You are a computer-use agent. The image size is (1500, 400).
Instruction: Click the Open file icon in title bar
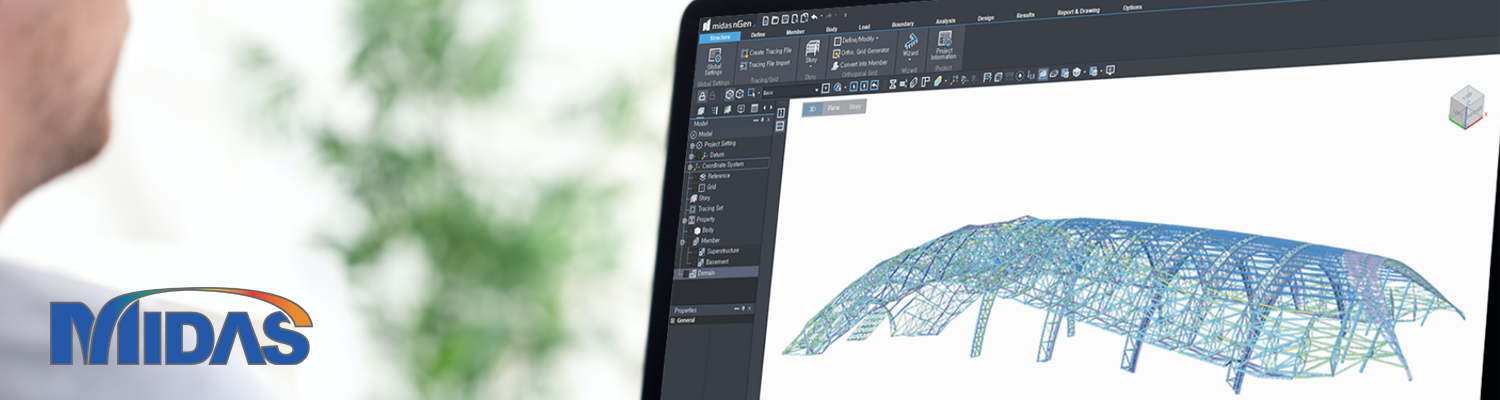coord(775,20)
